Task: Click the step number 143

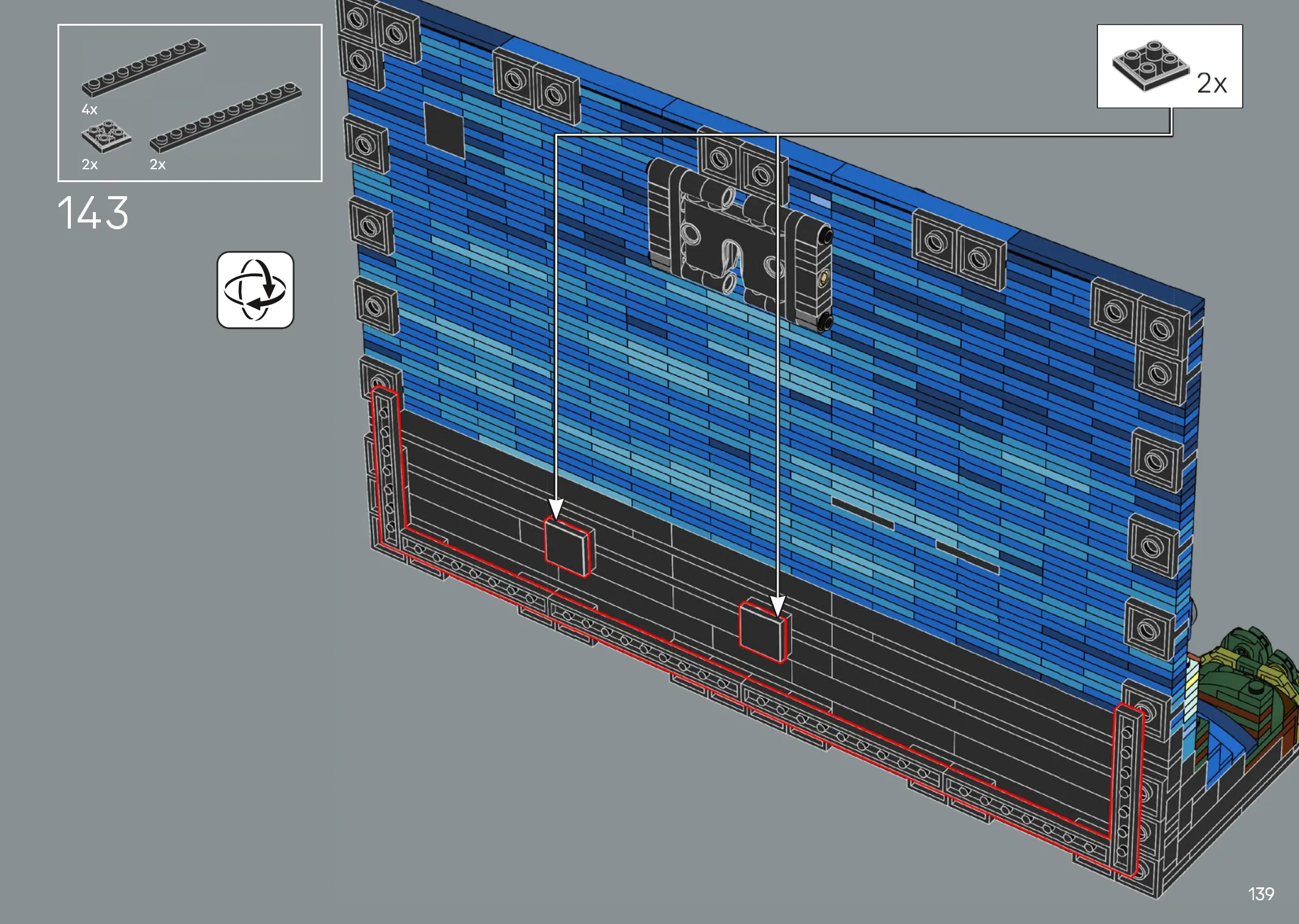Action: [93, 213]
